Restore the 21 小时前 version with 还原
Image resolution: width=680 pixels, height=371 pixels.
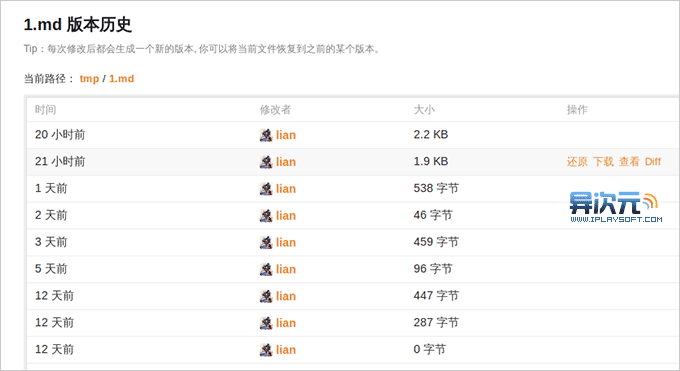pos(577,161)
